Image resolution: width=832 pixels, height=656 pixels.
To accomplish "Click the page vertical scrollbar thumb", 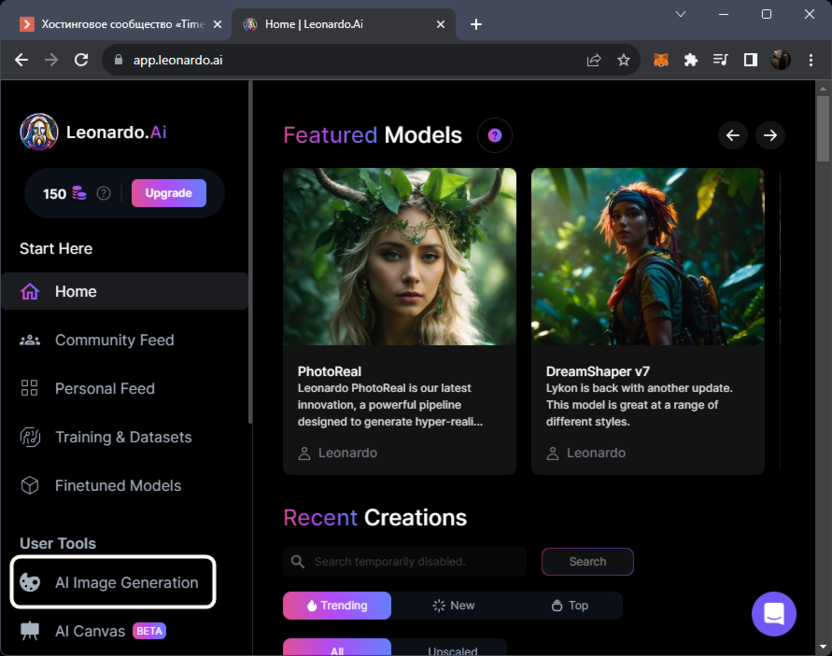I will tap(823, 128).
